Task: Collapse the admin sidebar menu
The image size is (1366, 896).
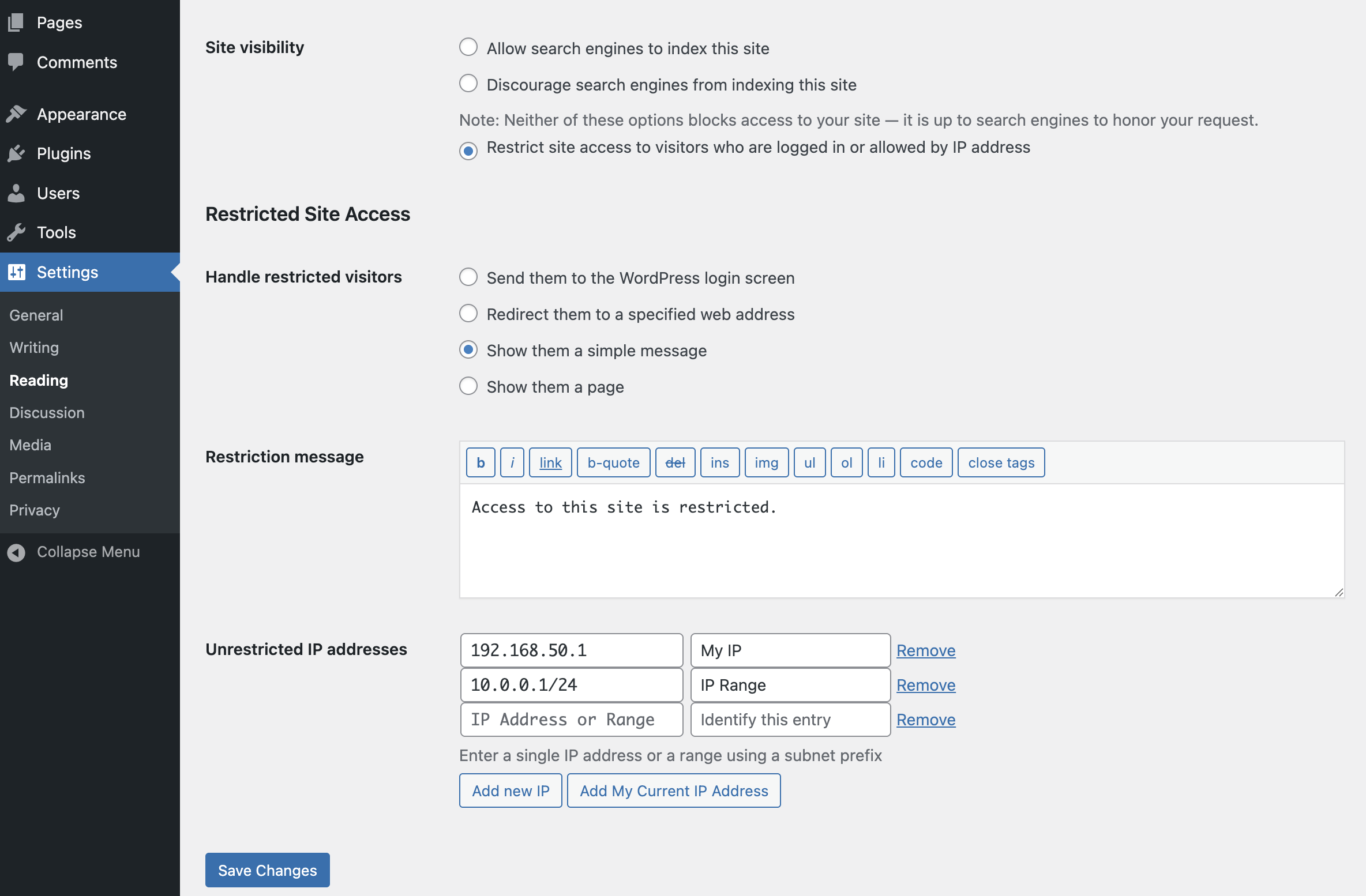Action: click(x=88, y=552)
